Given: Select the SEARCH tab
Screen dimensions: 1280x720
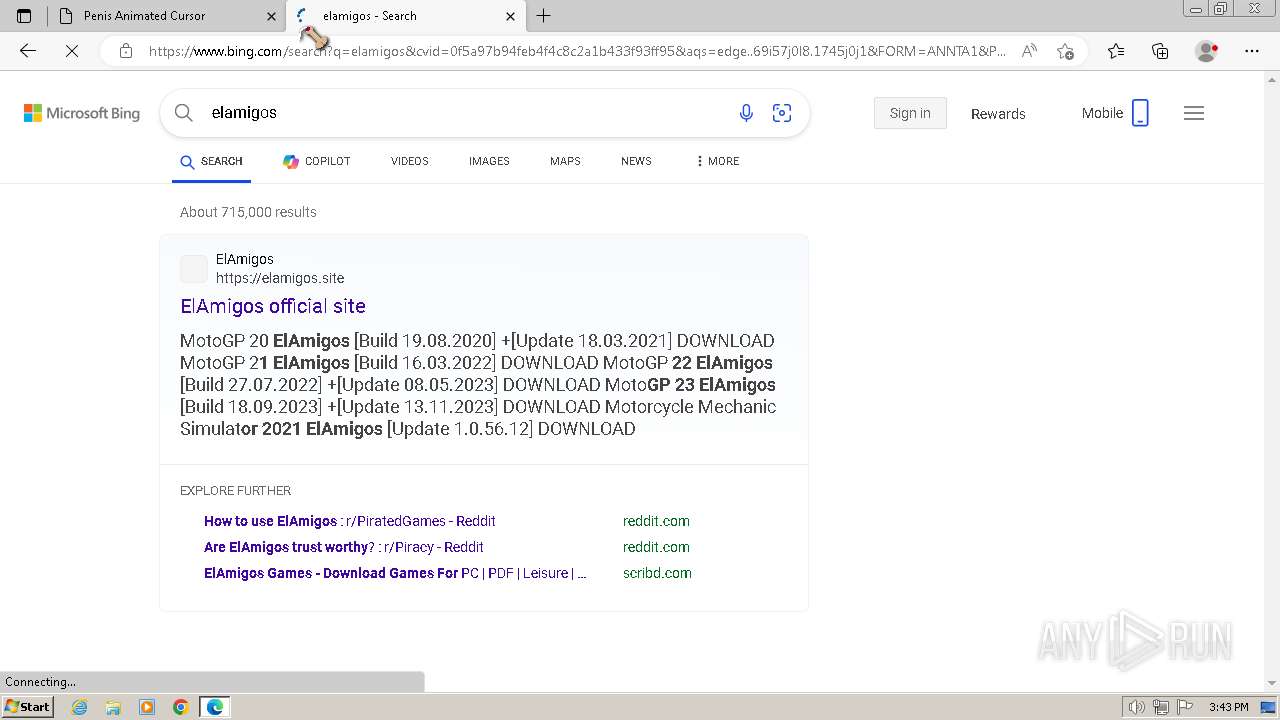Looking at the screenshot, I should 211,161.
